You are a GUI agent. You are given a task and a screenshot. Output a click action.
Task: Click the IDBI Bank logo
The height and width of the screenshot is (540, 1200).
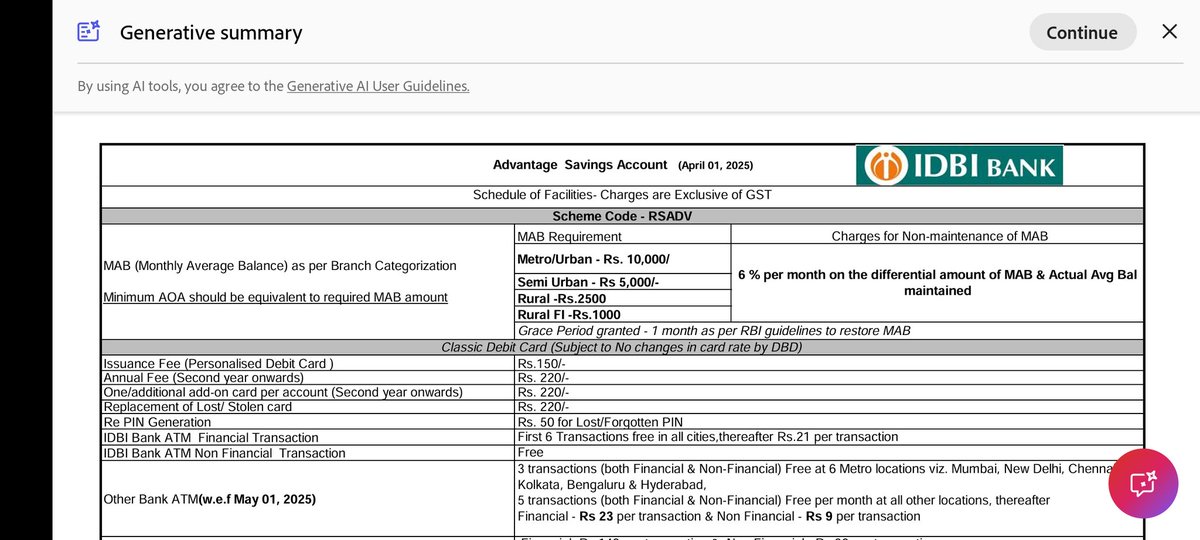click(x=959, y=166)
